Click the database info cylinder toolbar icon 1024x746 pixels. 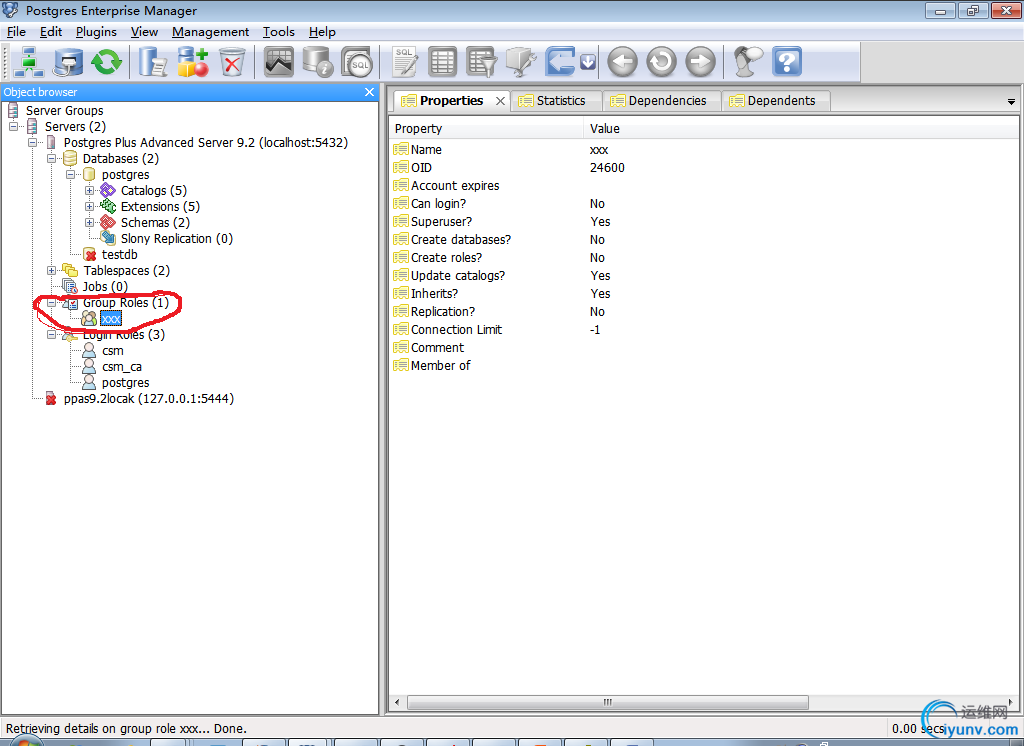click(318, 62)
